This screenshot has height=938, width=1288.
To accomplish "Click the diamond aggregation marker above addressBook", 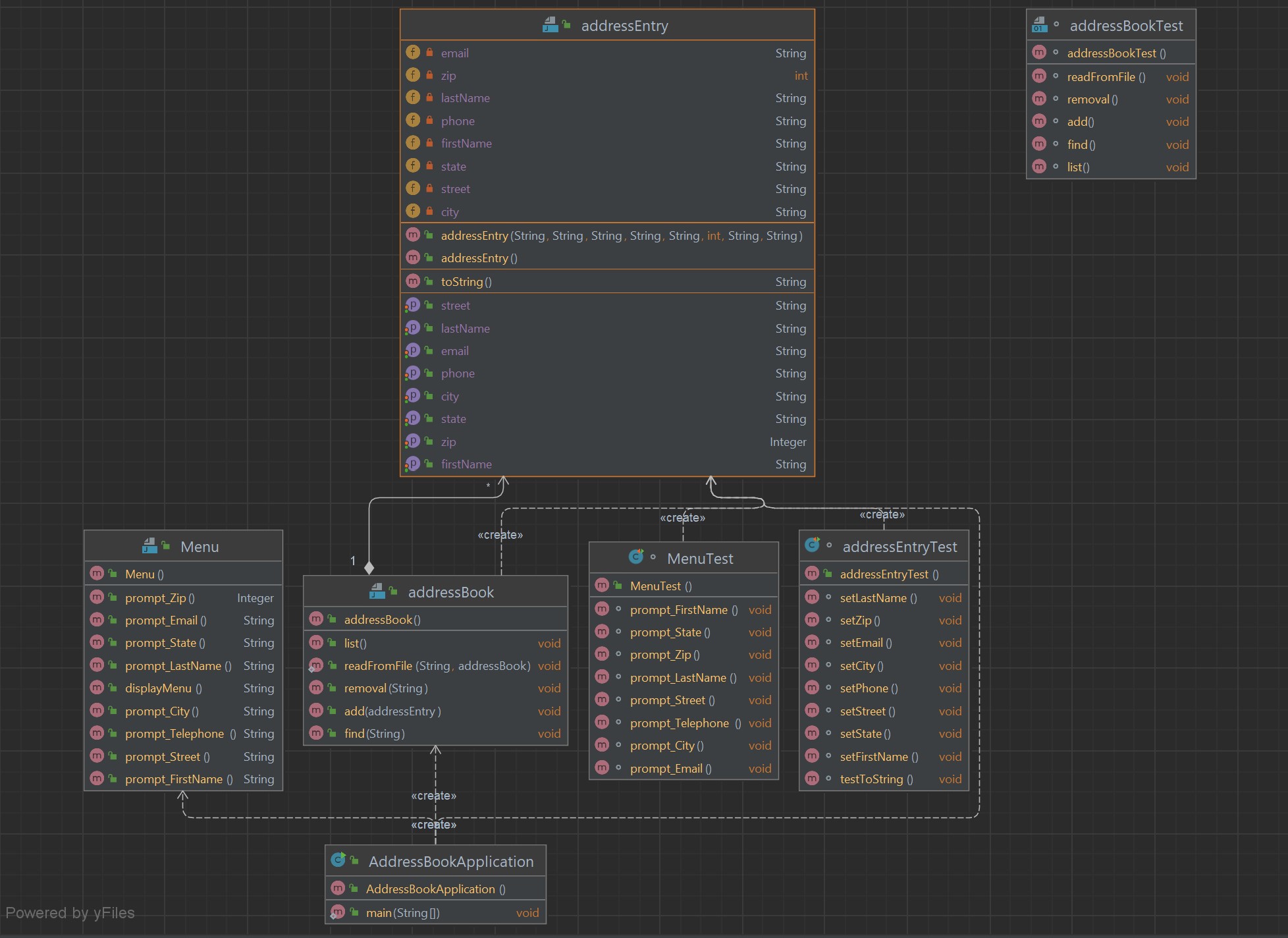I will [369, 568].
